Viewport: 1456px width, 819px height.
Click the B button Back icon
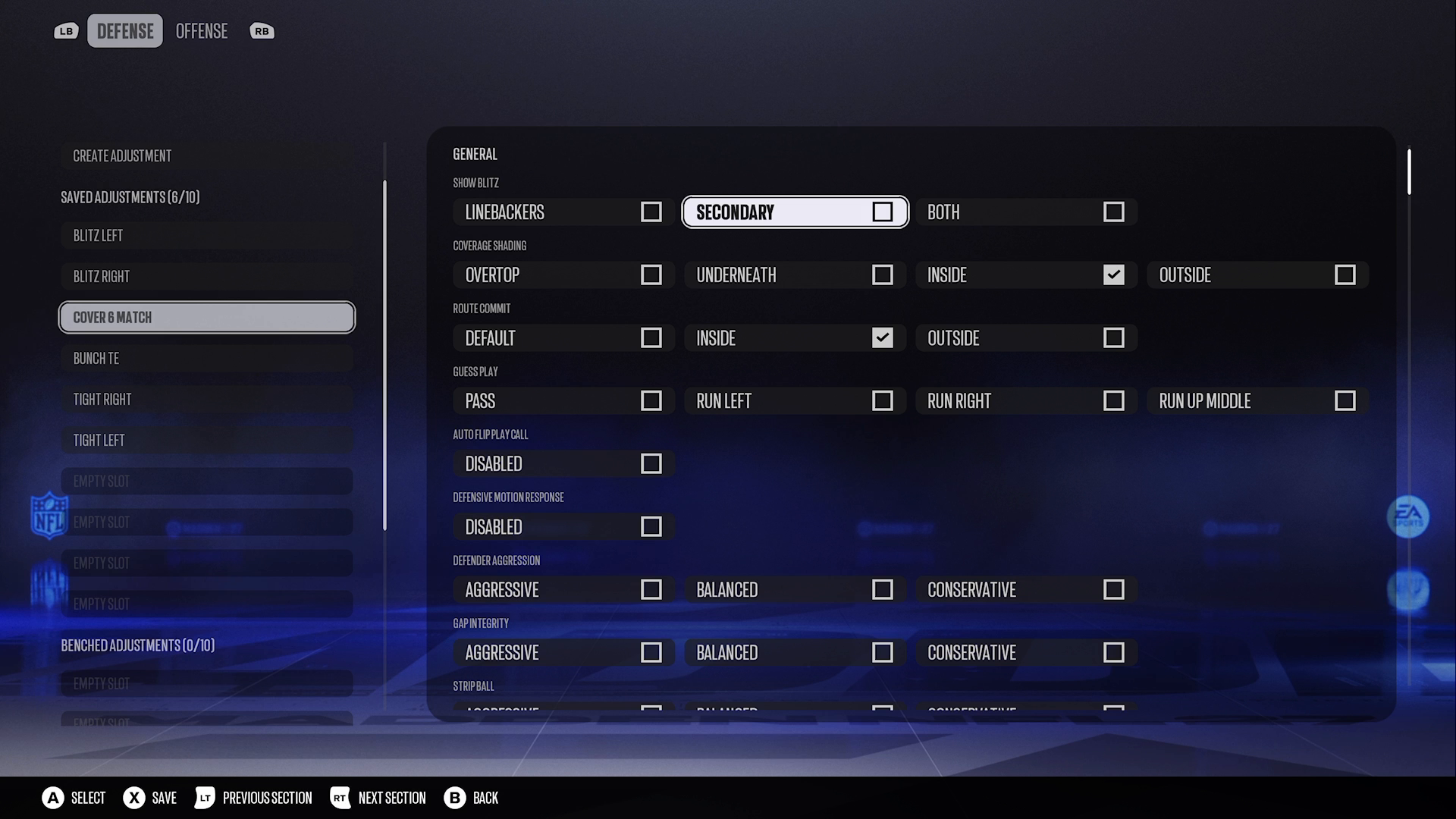coord(454,798)
